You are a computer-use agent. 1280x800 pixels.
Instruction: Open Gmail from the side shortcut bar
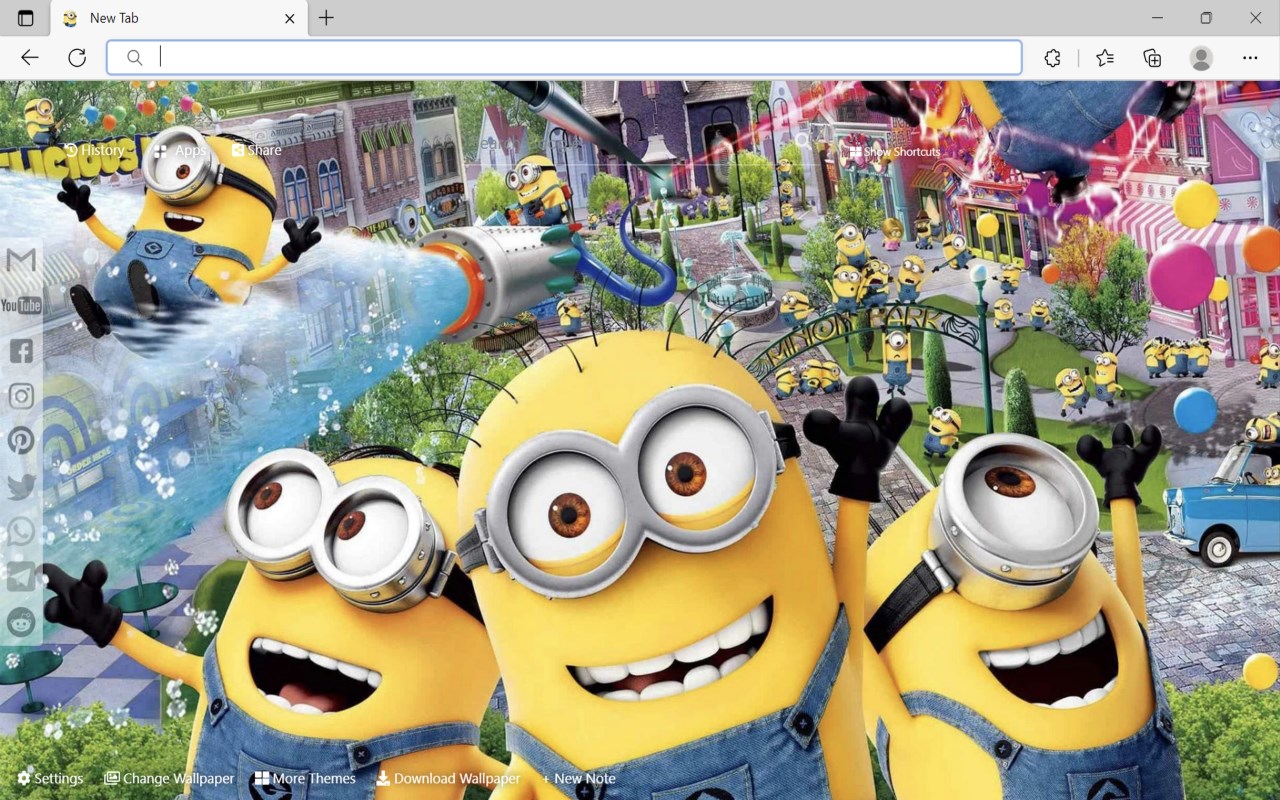click(x=21, y=260)
